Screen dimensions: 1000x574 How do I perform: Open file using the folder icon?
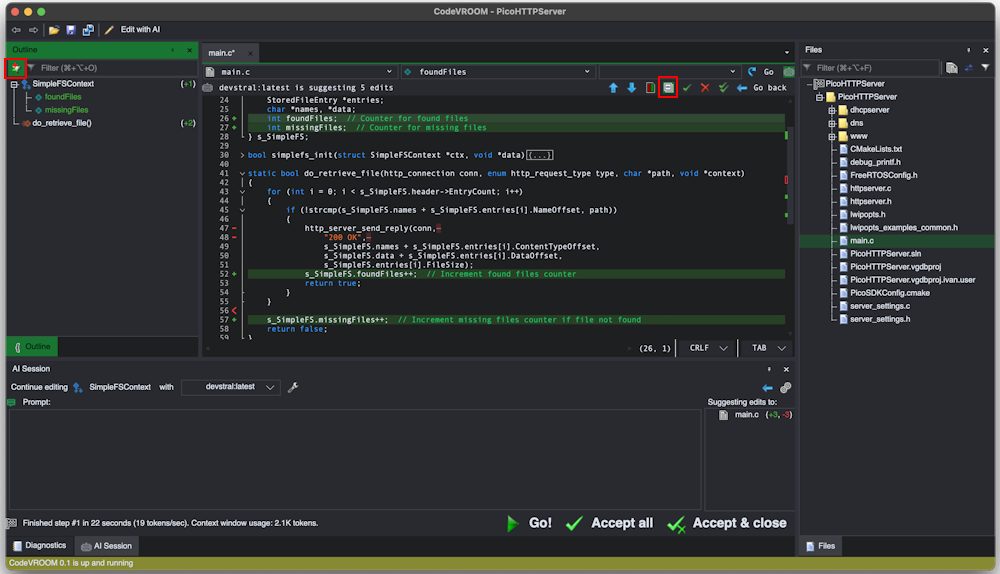[54, 30]
